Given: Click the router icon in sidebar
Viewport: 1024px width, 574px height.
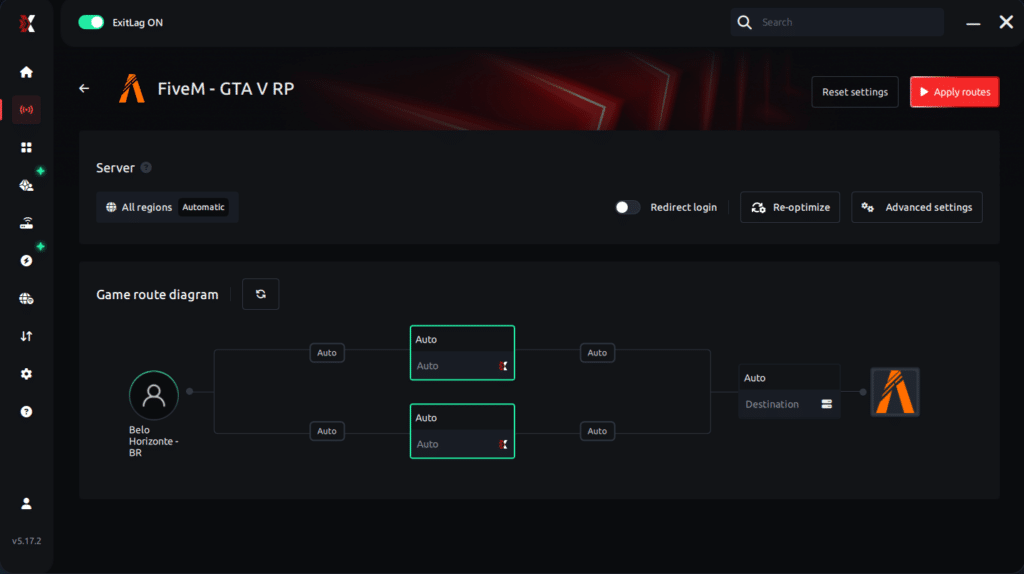Looking at the screenshot, I should [x=26, y=223].
